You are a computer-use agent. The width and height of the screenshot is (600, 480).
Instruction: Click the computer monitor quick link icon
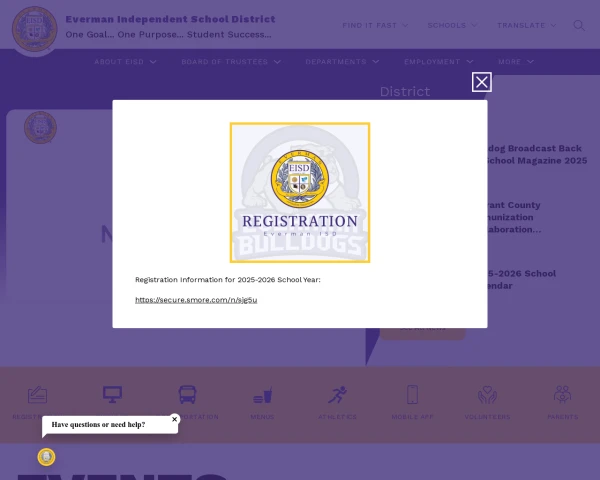112,395
